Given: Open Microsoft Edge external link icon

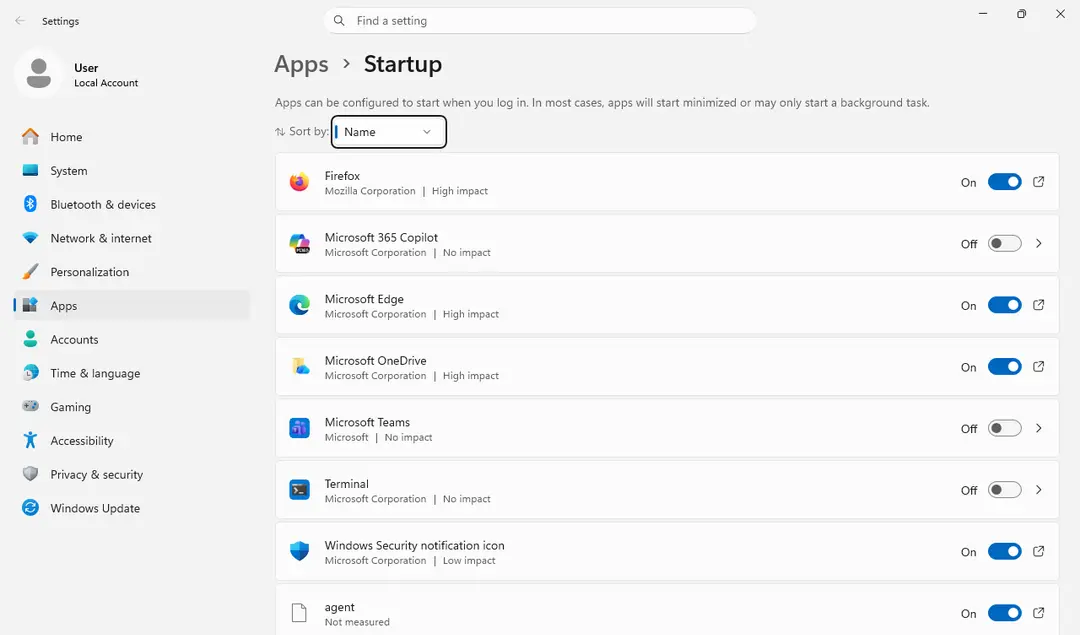Looking at the screenshot, I should 1039,305.
